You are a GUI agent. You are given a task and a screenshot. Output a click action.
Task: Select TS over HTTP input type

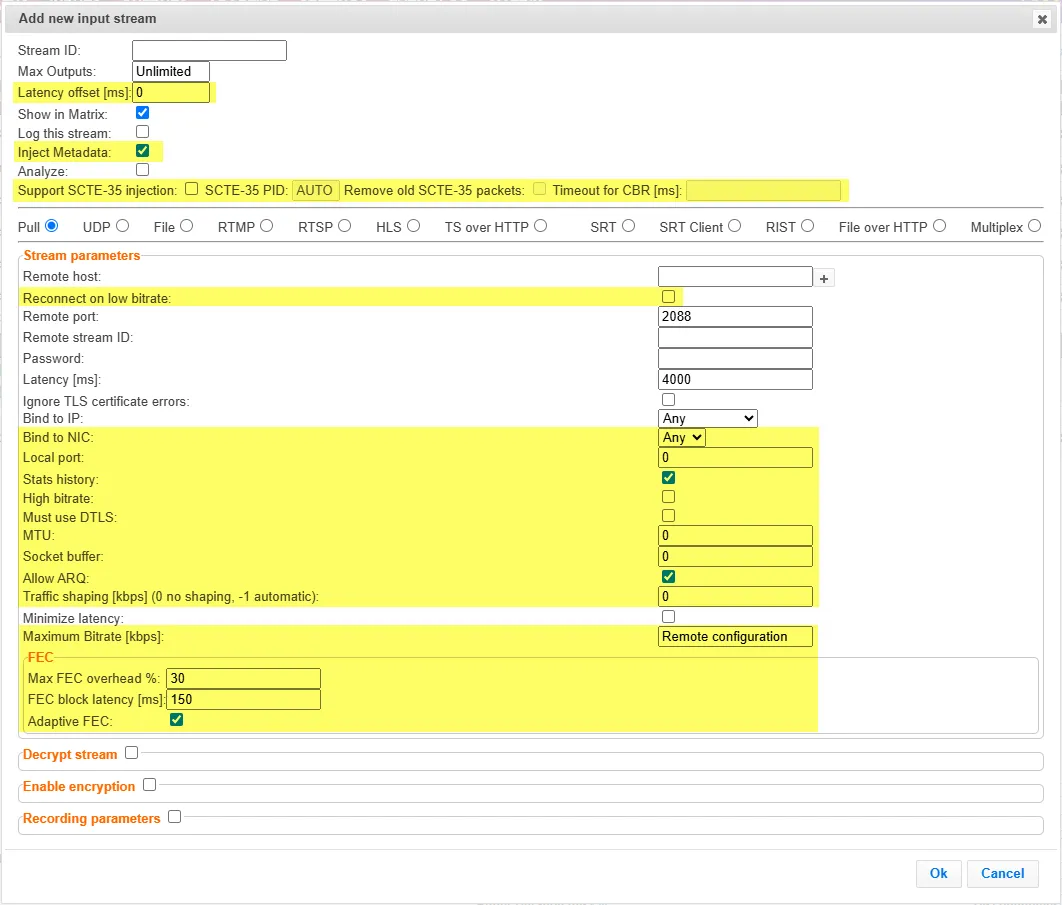pyautogui.click(x=540, y=226)
